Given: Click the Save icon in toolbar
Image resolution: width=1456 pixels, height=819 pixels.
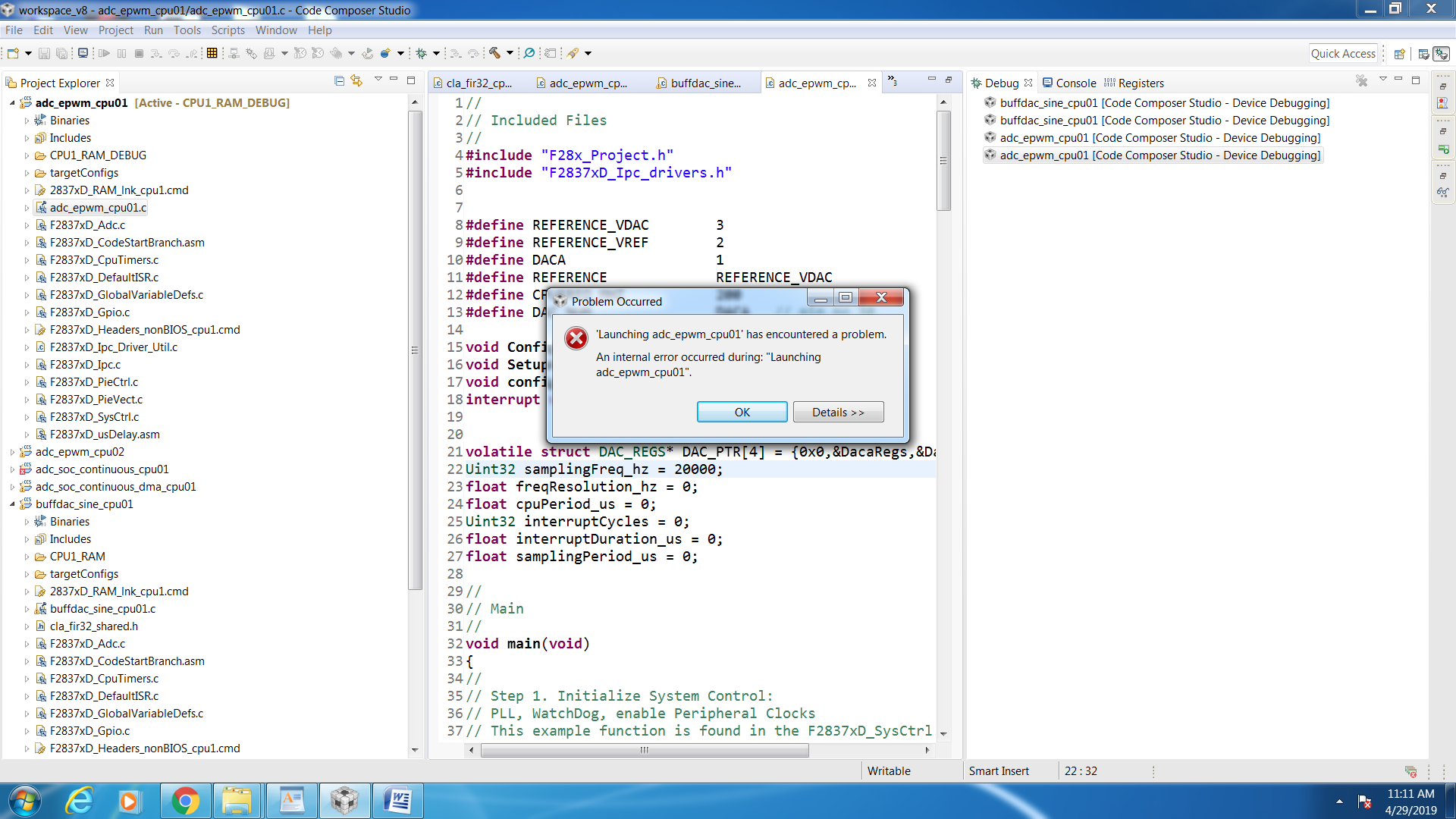Looking at the screenshot, I should coord(44,53).
